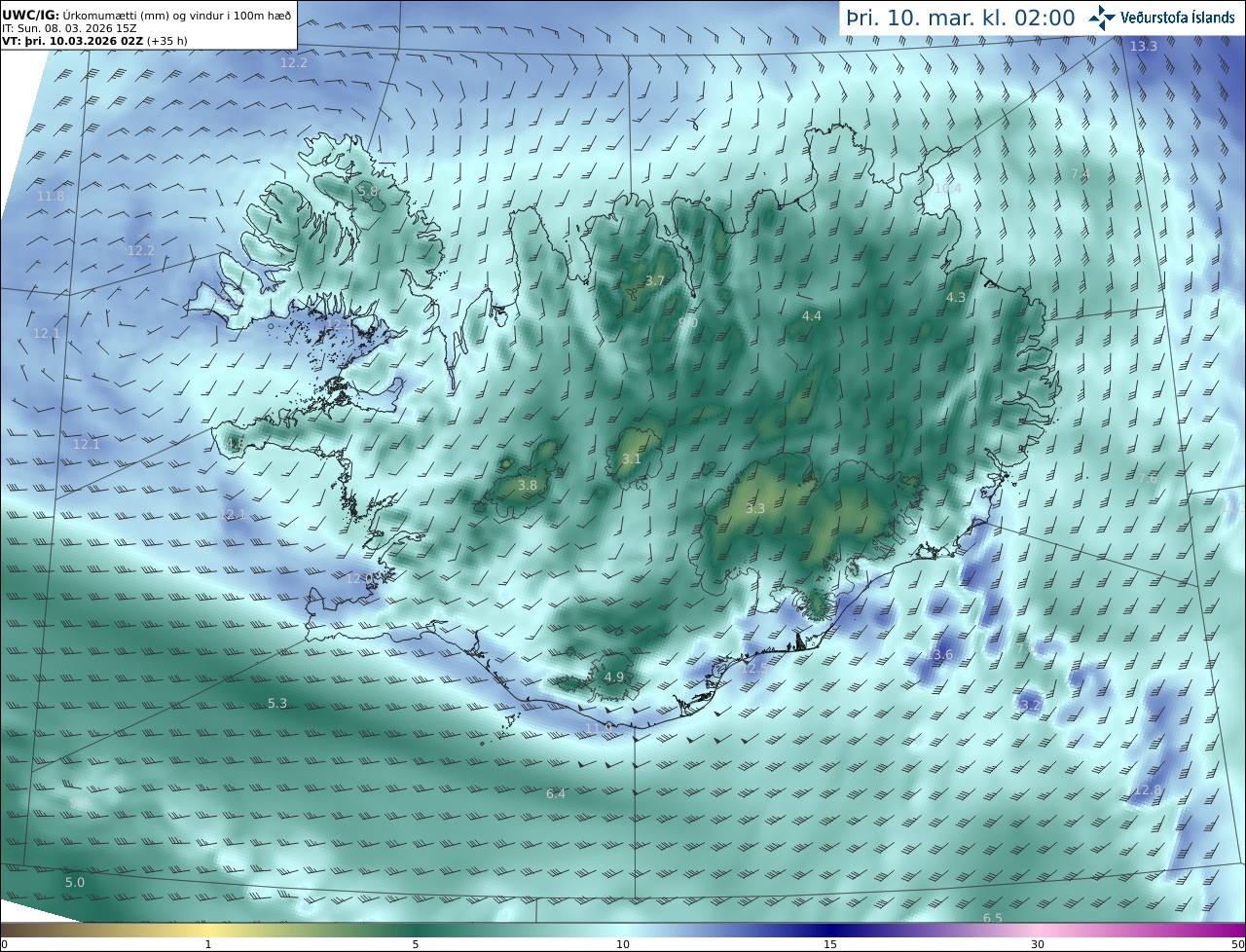This screenshot has height=952, width=1246.
Task: Click the 3.1 value on the glacier
Action: coord(632,459)
